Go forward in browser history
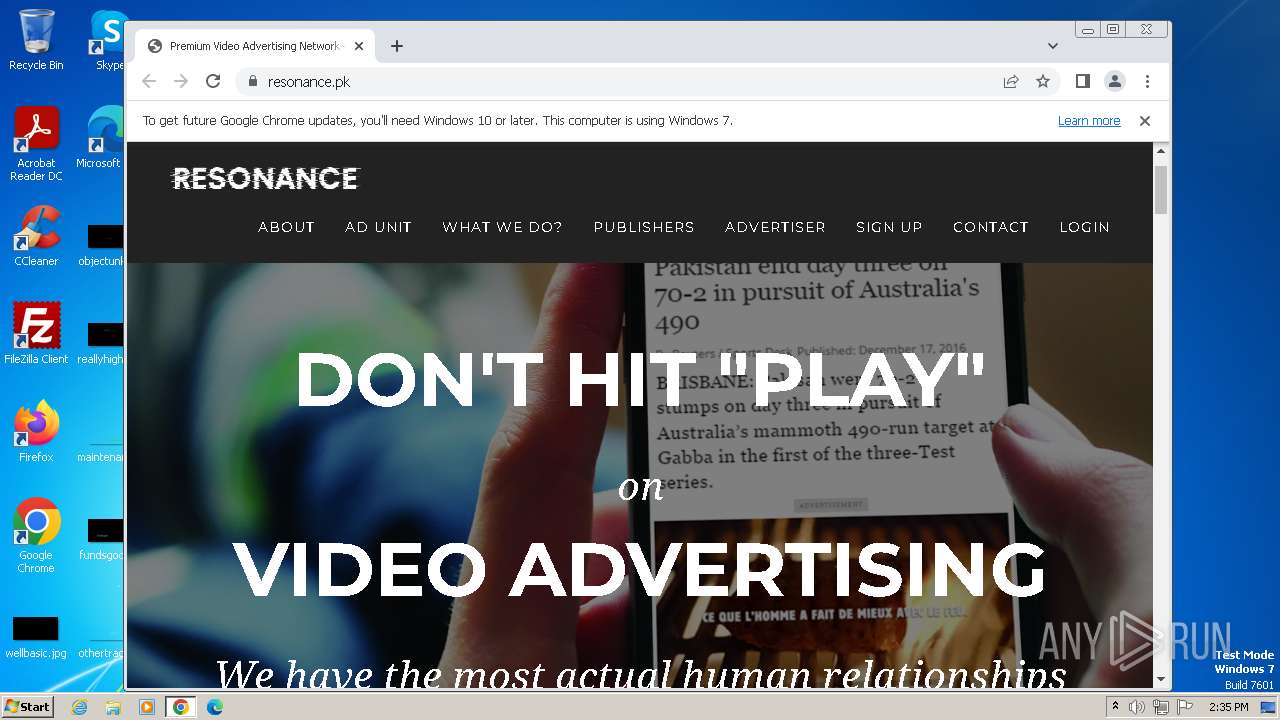The width and height of the screenshot is (1280, 720). click(181, 82)
